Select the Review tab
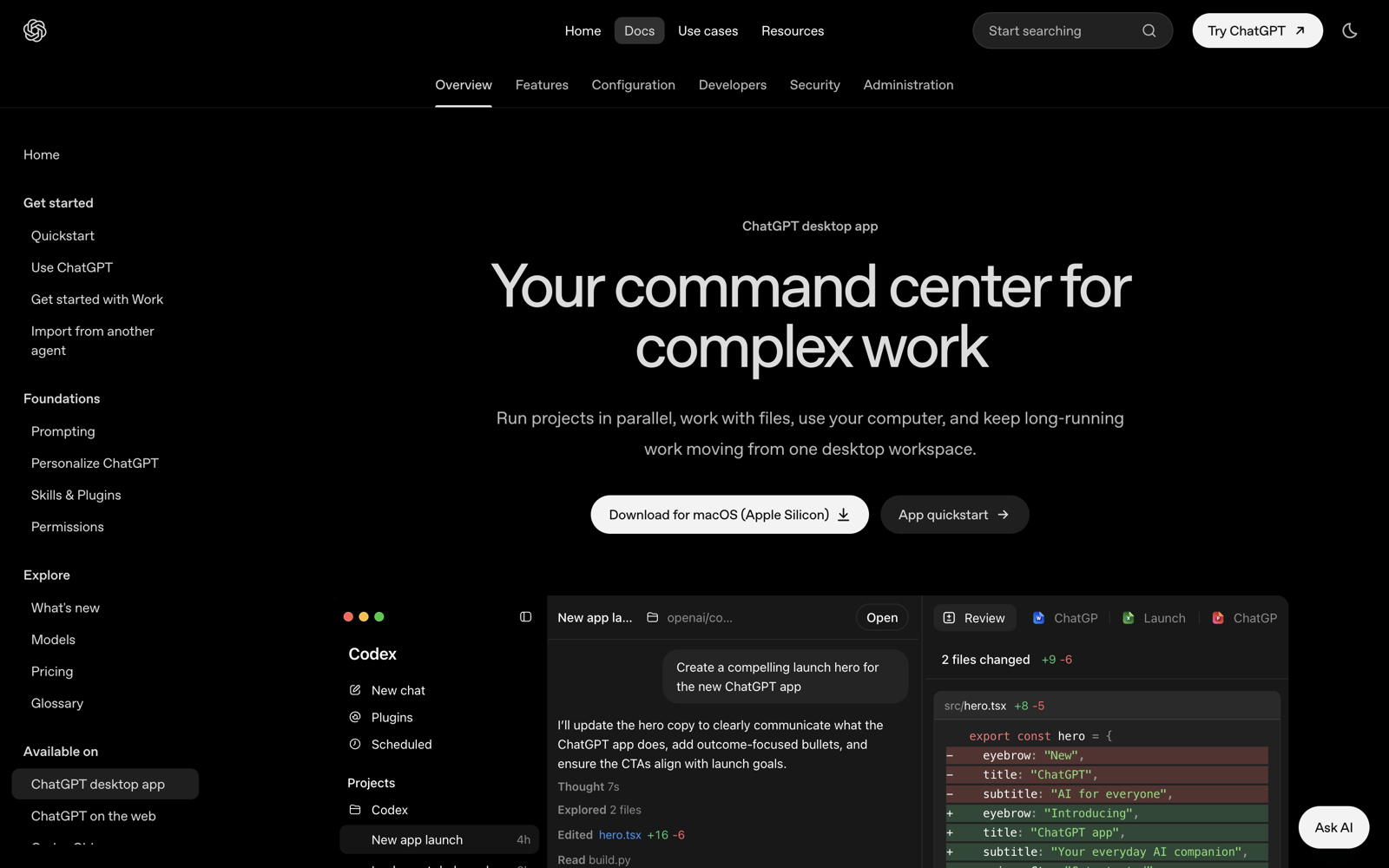This screenshot has width=1389, height=868. pyautogui.click(x=974, y=618)
